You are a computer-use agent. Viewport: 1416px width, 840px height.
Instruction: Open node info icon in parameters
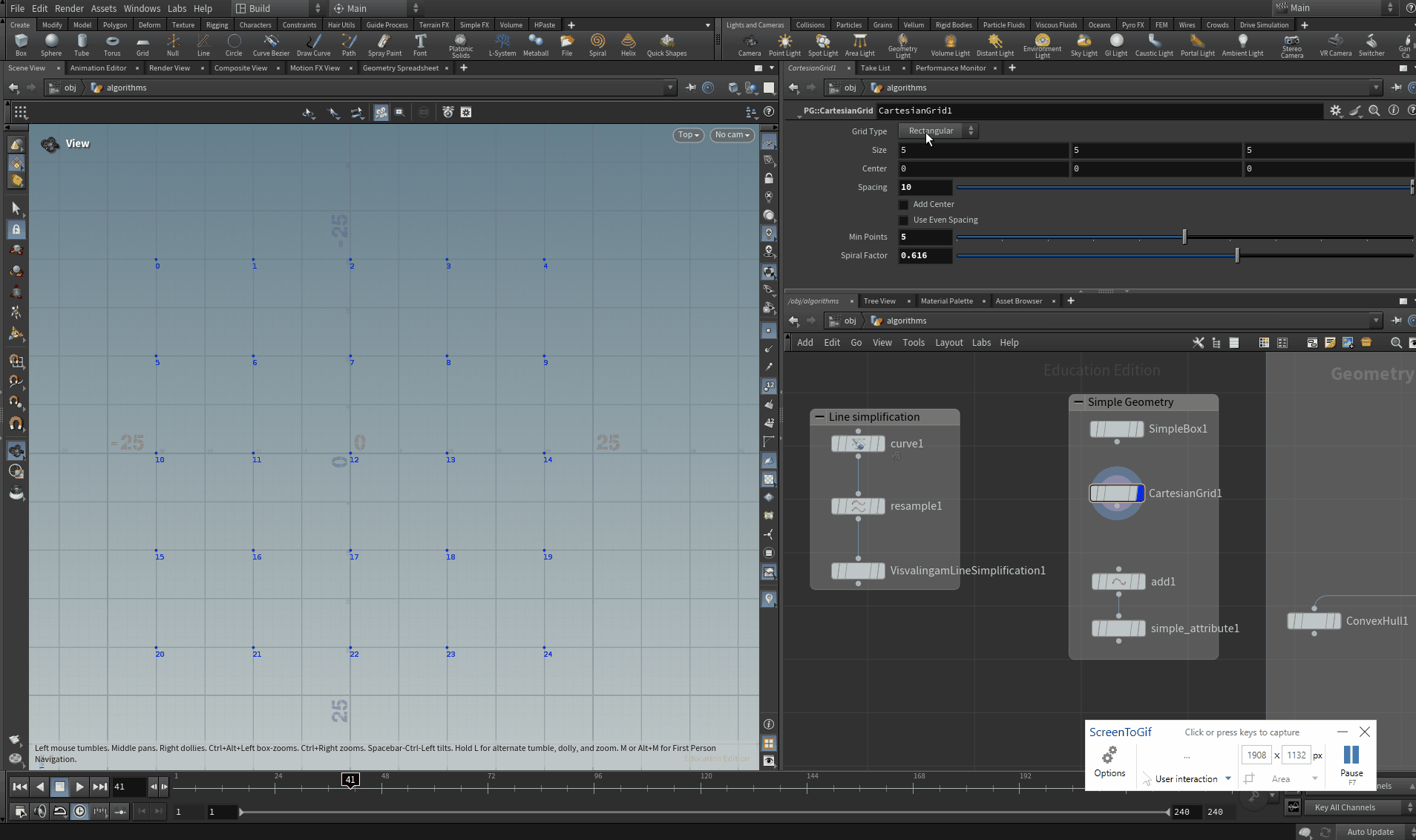point(1394,111)
